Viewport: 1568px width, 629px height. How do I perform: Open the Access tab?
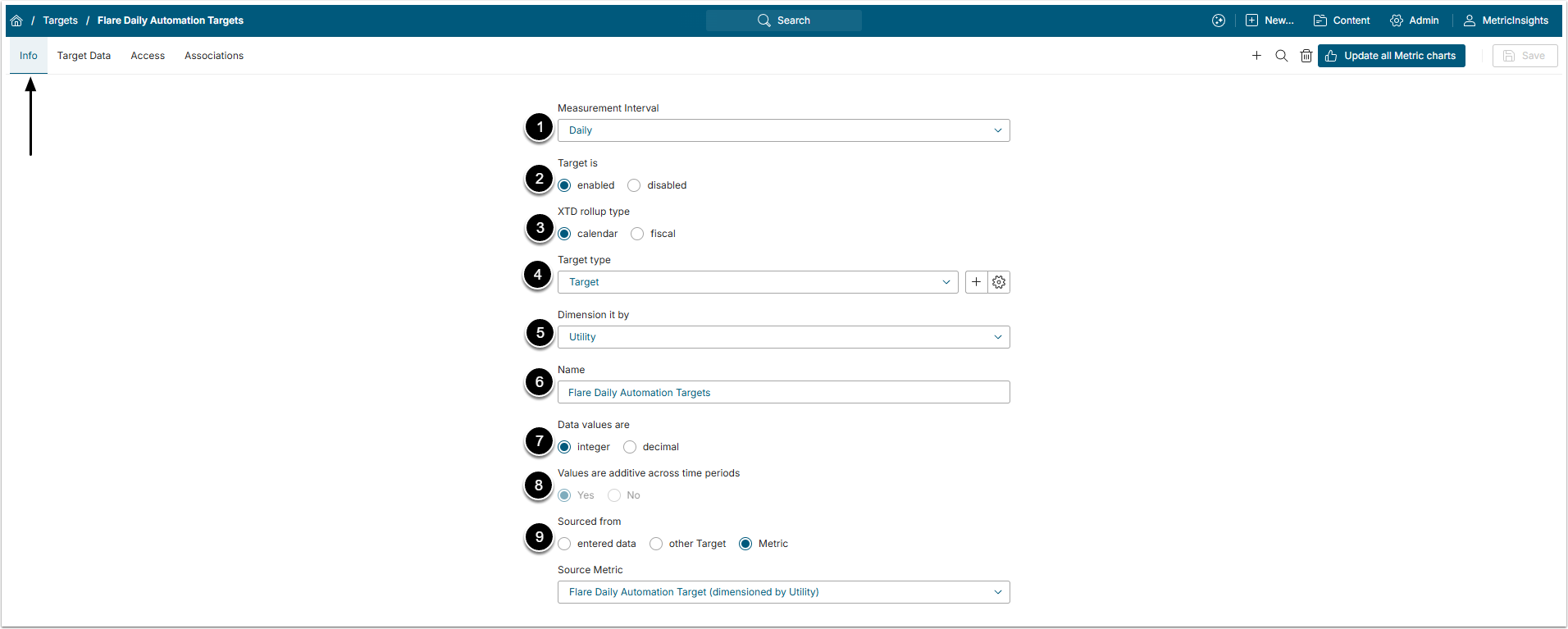click(148, 56)
